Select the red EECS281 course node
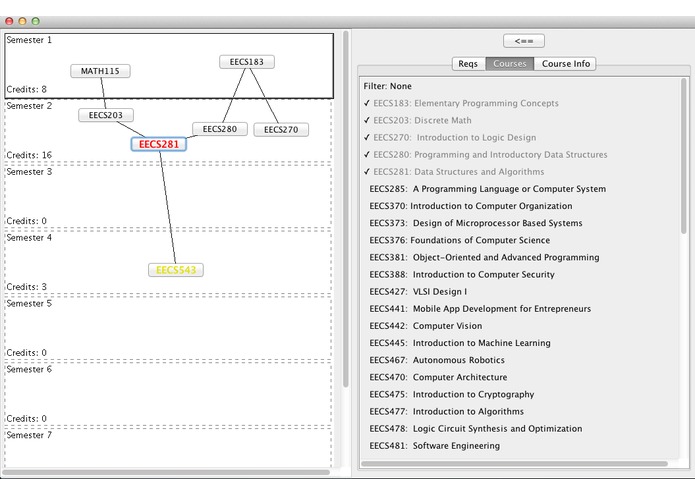This screenshot has width=695, height=494. pos(159,144)
